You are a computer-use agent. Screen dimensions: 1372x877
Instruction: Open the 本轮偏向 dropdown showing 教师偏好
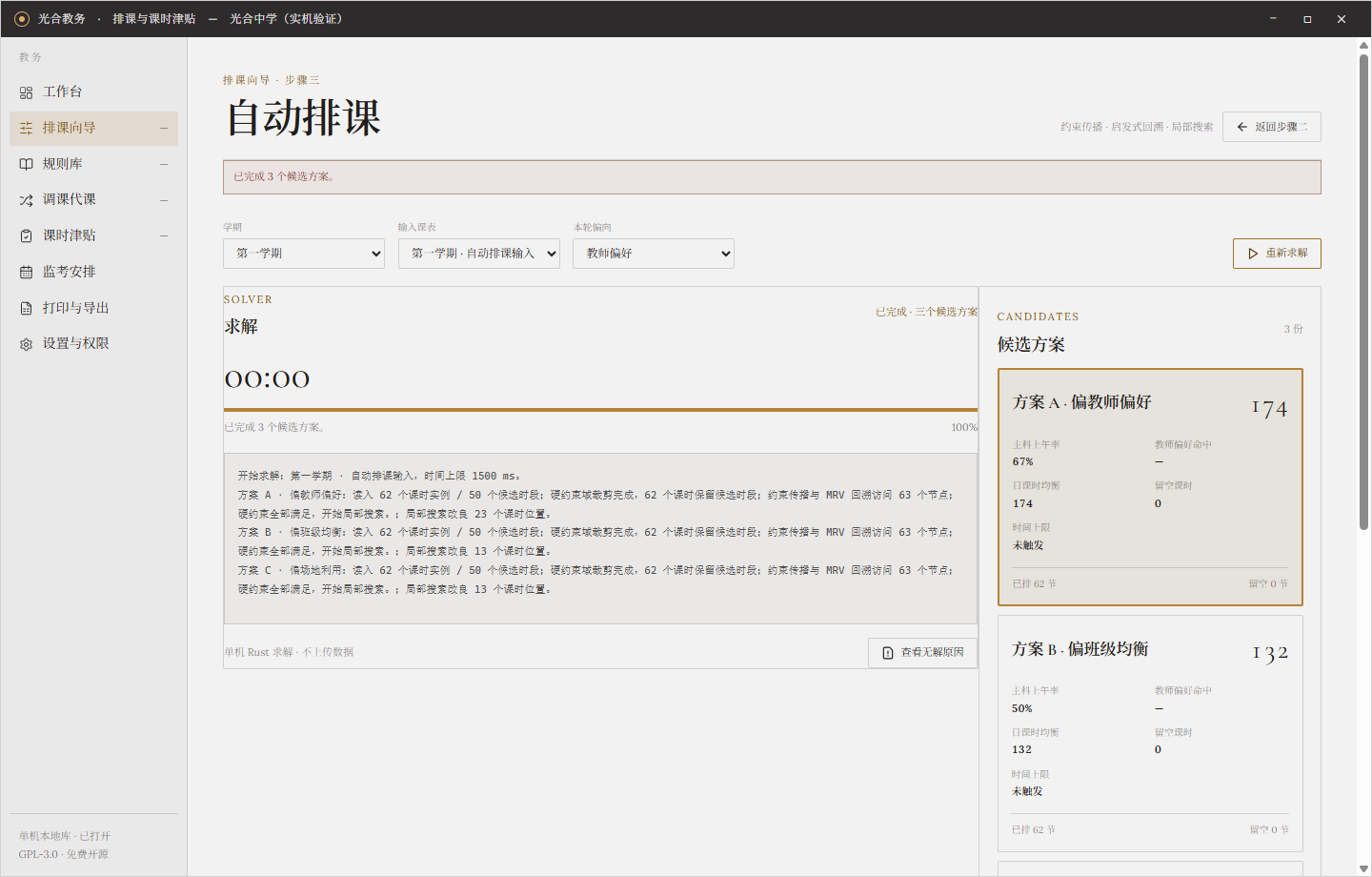point(654,254)
